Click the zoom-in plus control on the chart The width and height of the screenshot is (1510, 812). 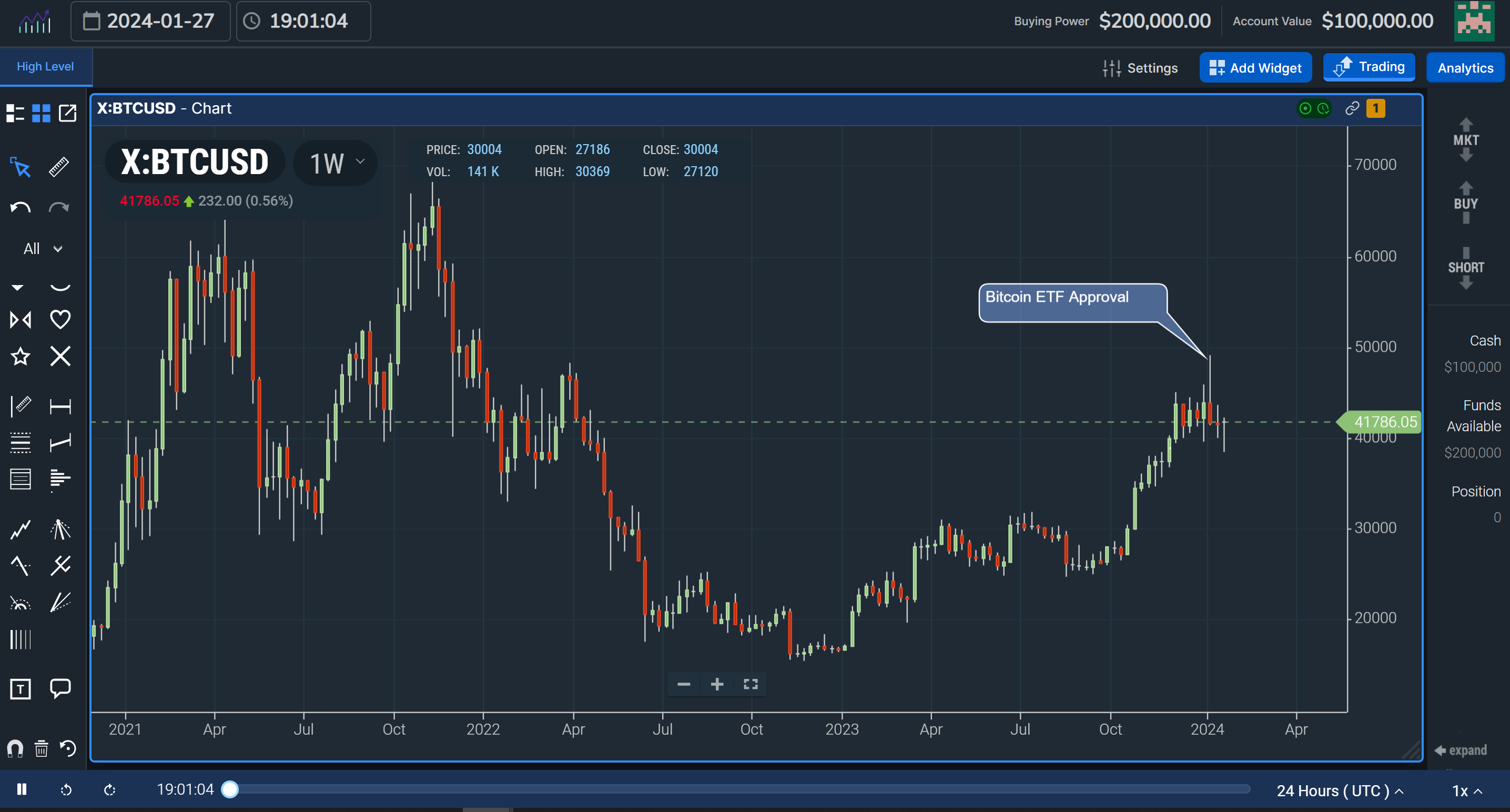coord(717,684)
